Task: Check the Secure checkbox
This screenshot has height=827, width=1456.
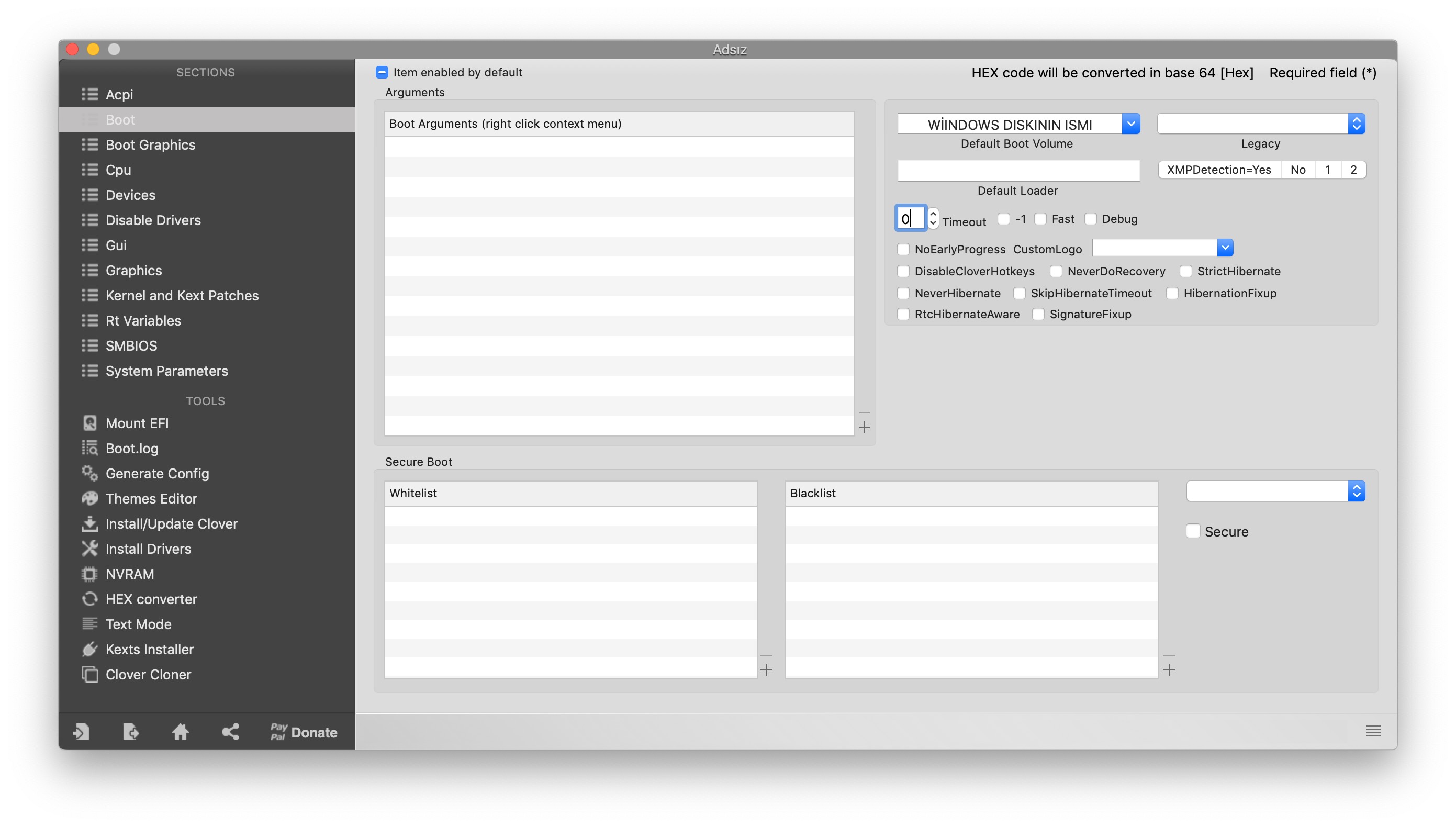Action: click(1193, 531)
